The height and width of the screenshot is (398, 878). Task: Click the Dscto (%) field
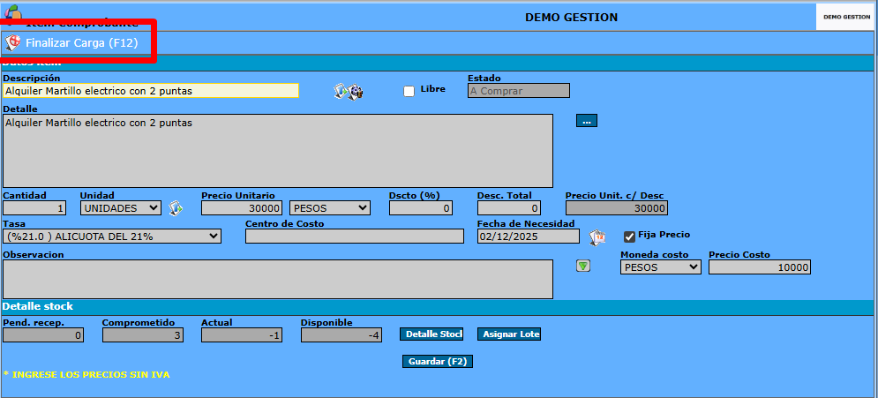point(421,208)
